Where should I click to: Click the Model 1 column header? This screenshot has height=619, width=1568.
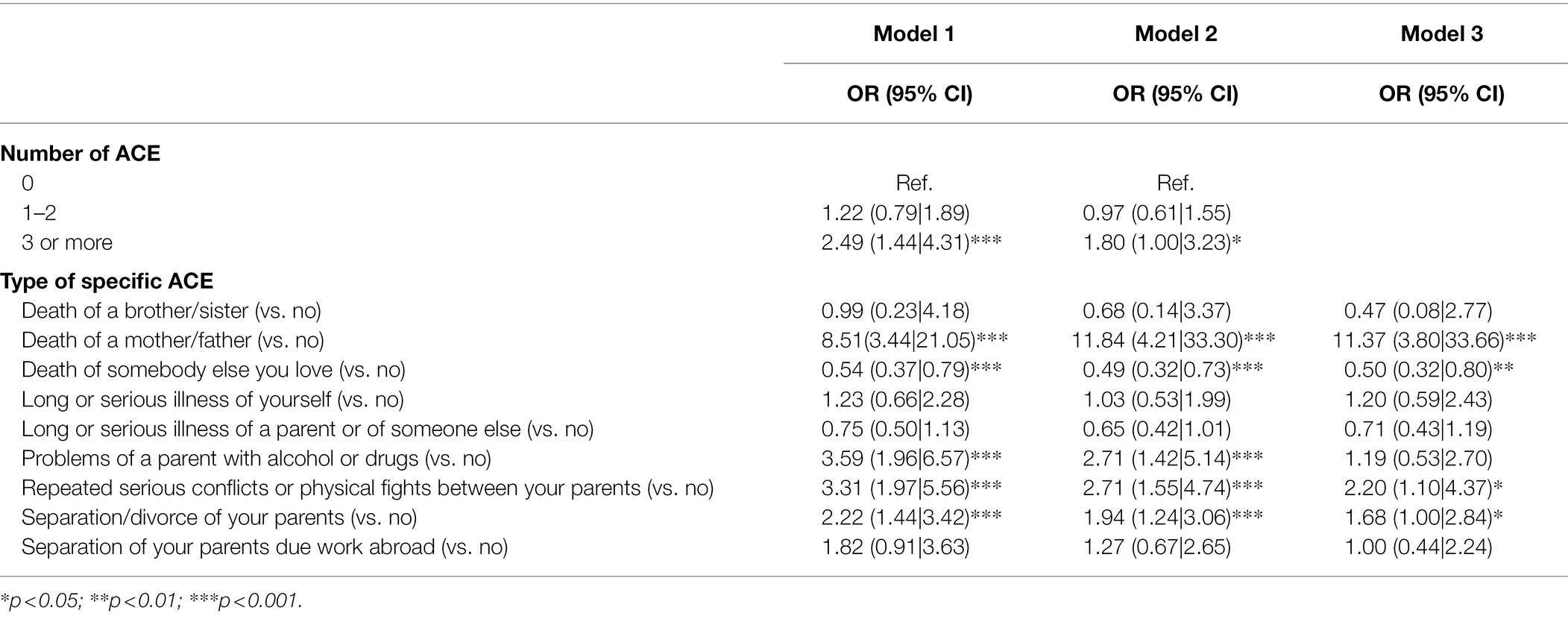(914, 34)
